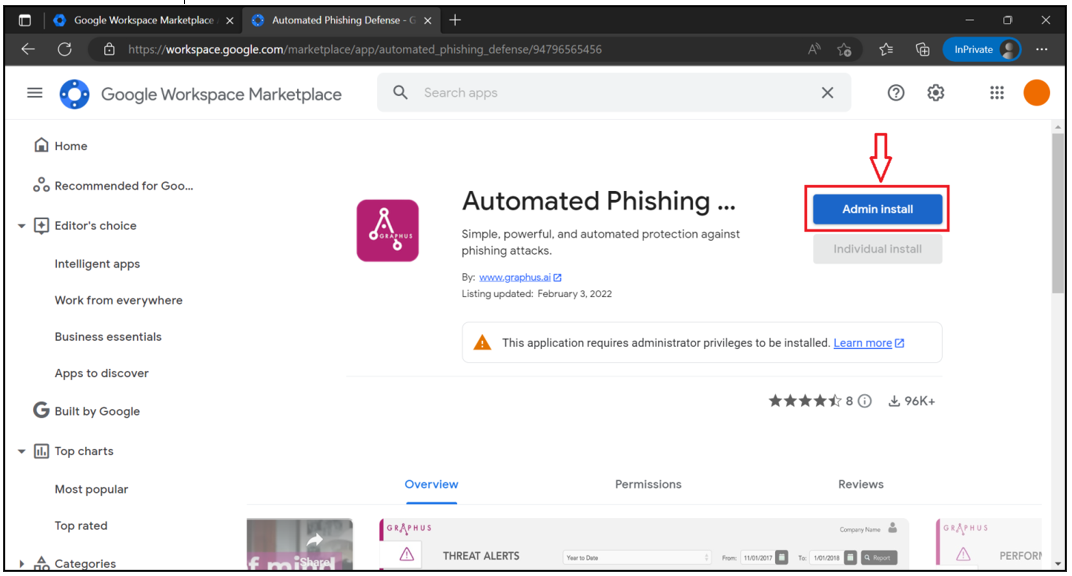The width and height of the screenshot is (1072, 576).
Task: Collapse the Editor's choice section
Action: [x=21, y=225]
